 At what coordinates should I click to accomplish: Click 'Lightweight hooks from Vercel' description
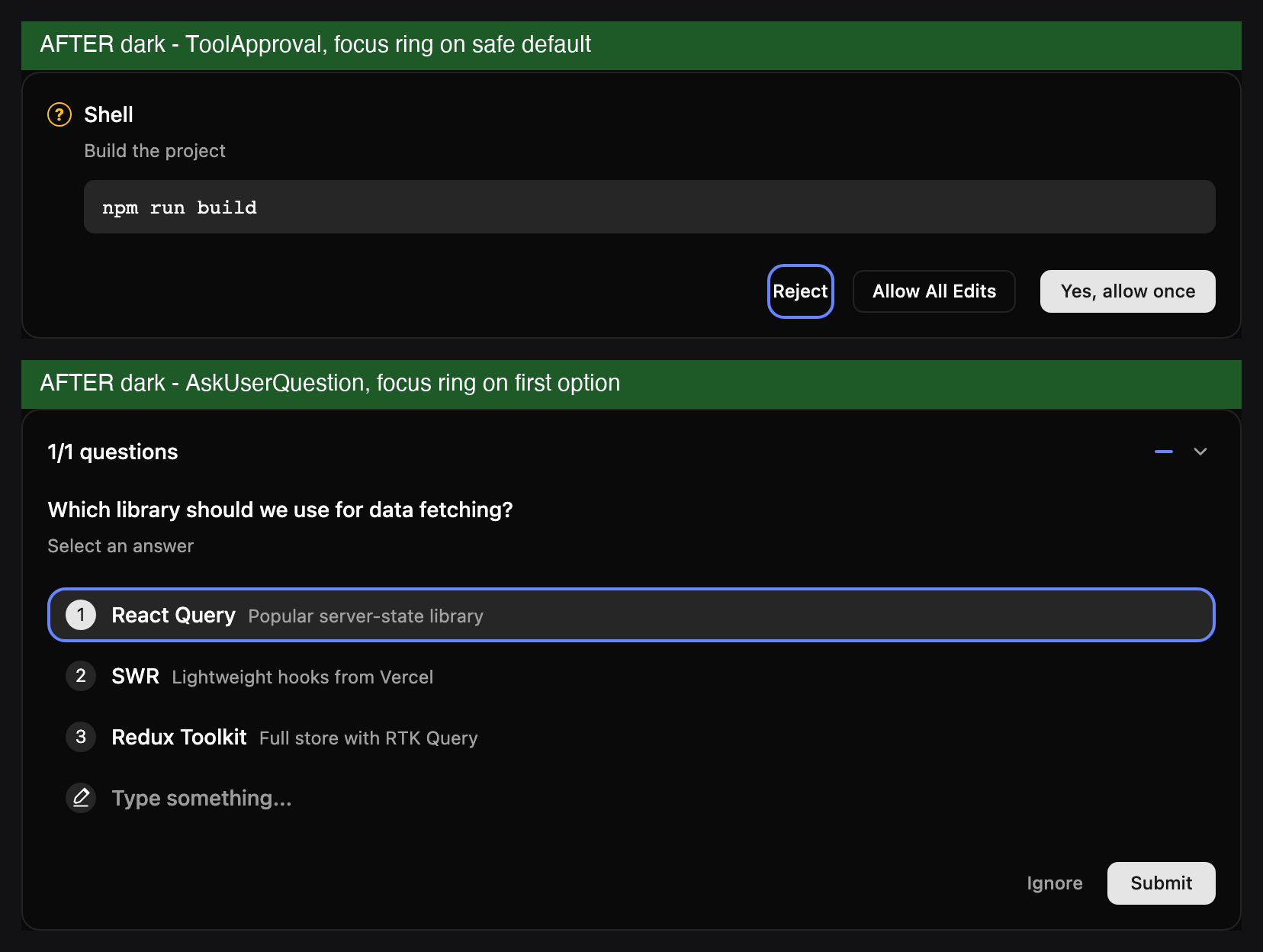[x=303, y=677]
